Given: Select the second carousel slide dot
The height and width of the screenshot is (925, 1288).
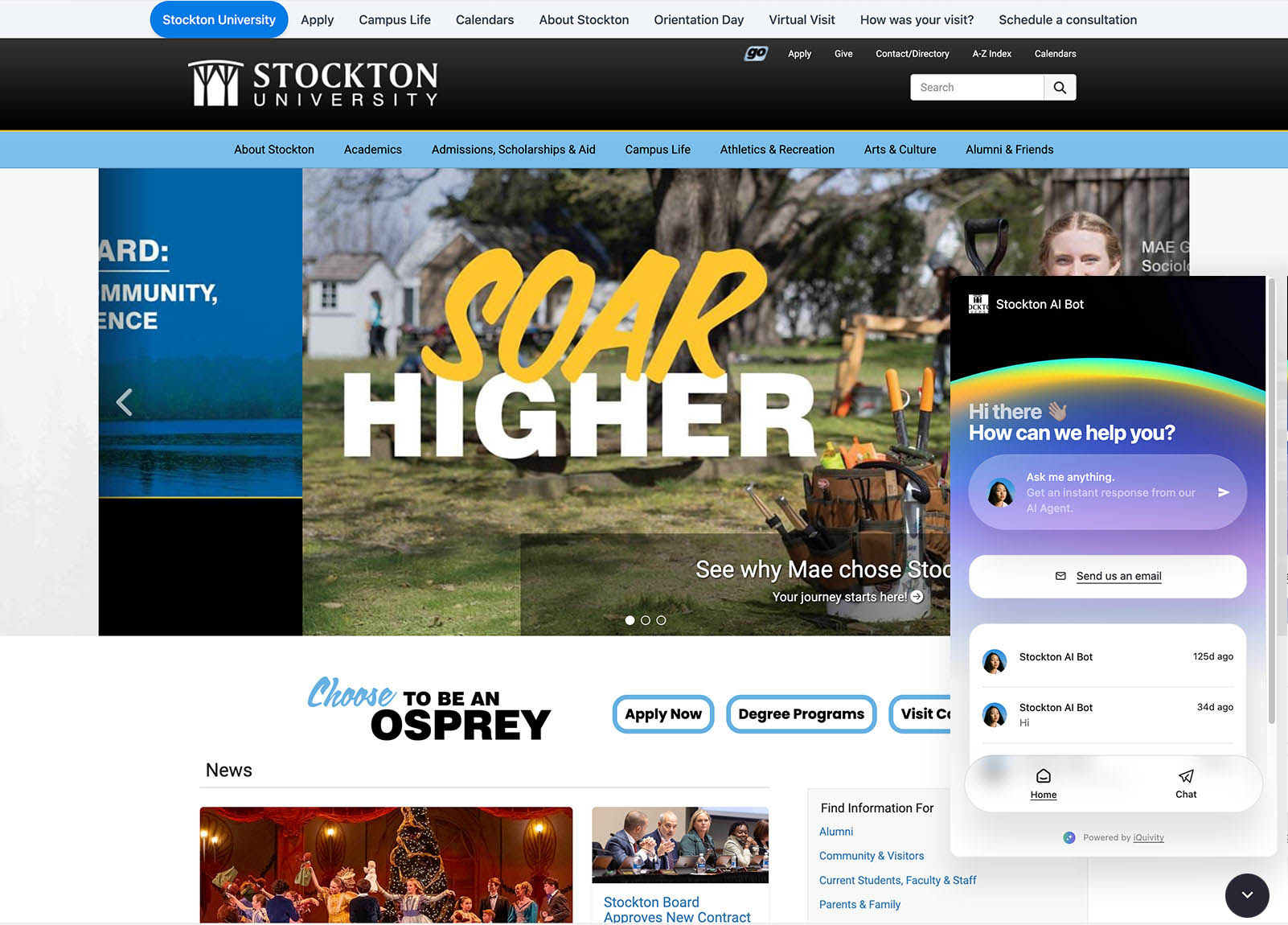Looking at the screenshot, I should pyautogui.click(x=646, y=620).
